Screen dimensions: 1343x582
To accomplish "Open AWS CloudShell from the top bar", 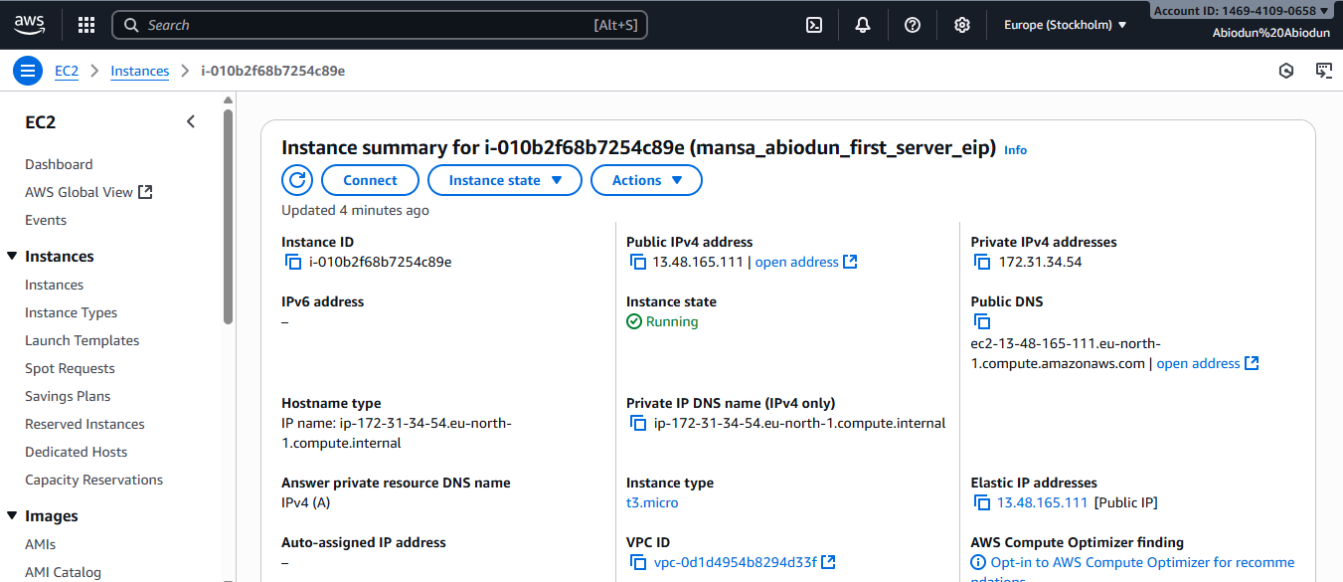I will point(814,25).
